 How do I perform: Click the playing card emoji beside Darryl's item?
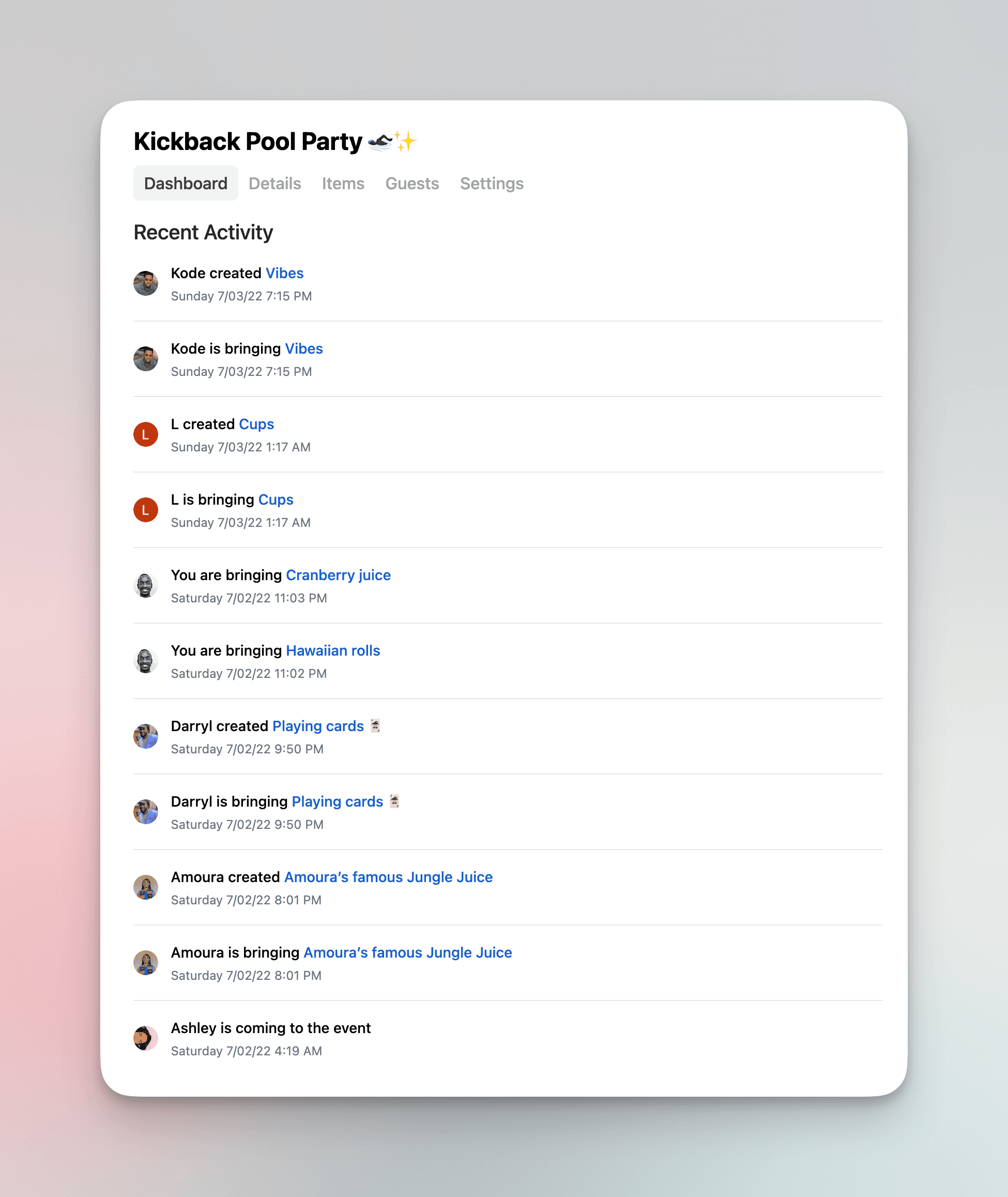pyautogui.click(x=375, y=725)
